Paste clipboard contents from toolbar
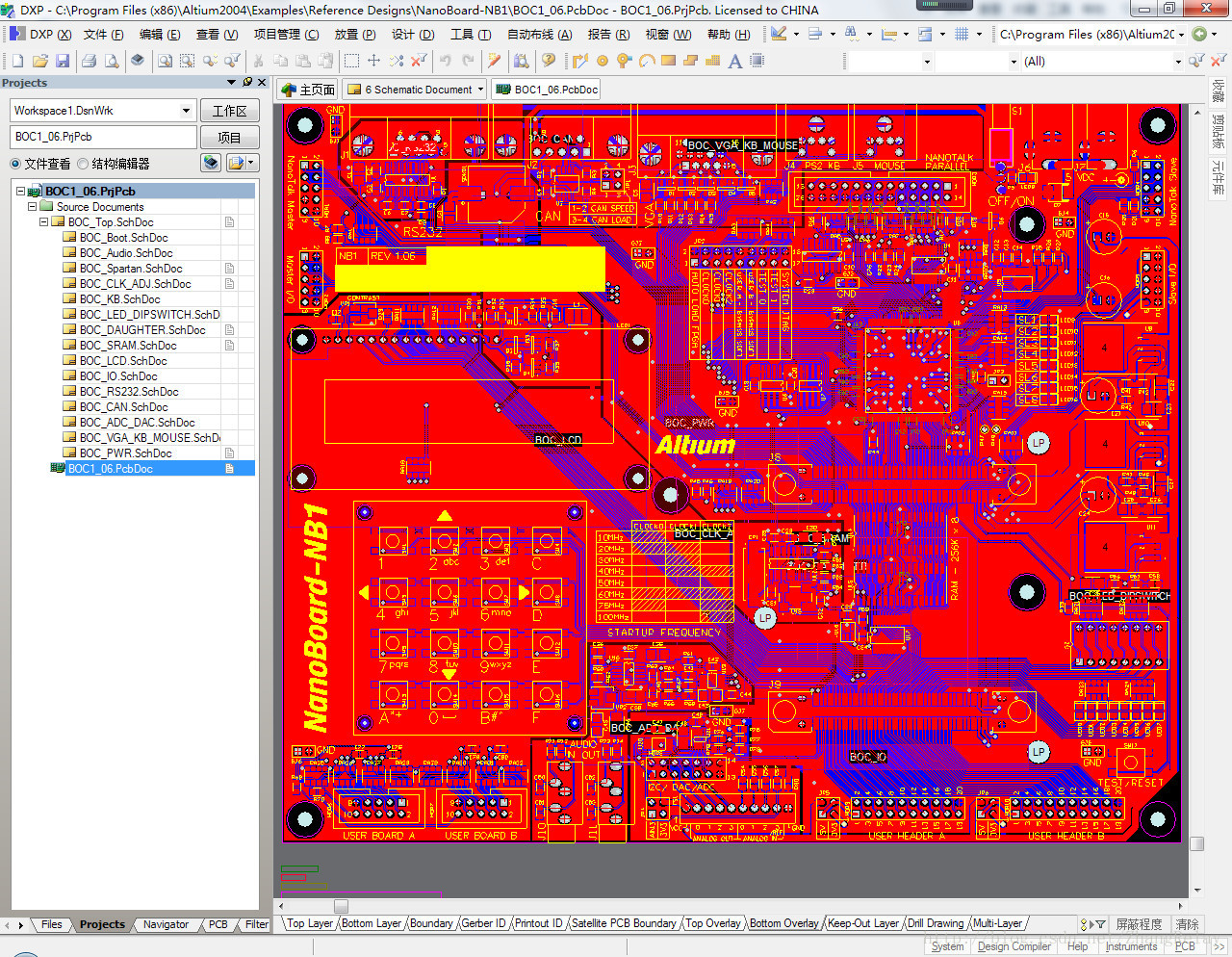1232x957 pixels. (302, 61)
